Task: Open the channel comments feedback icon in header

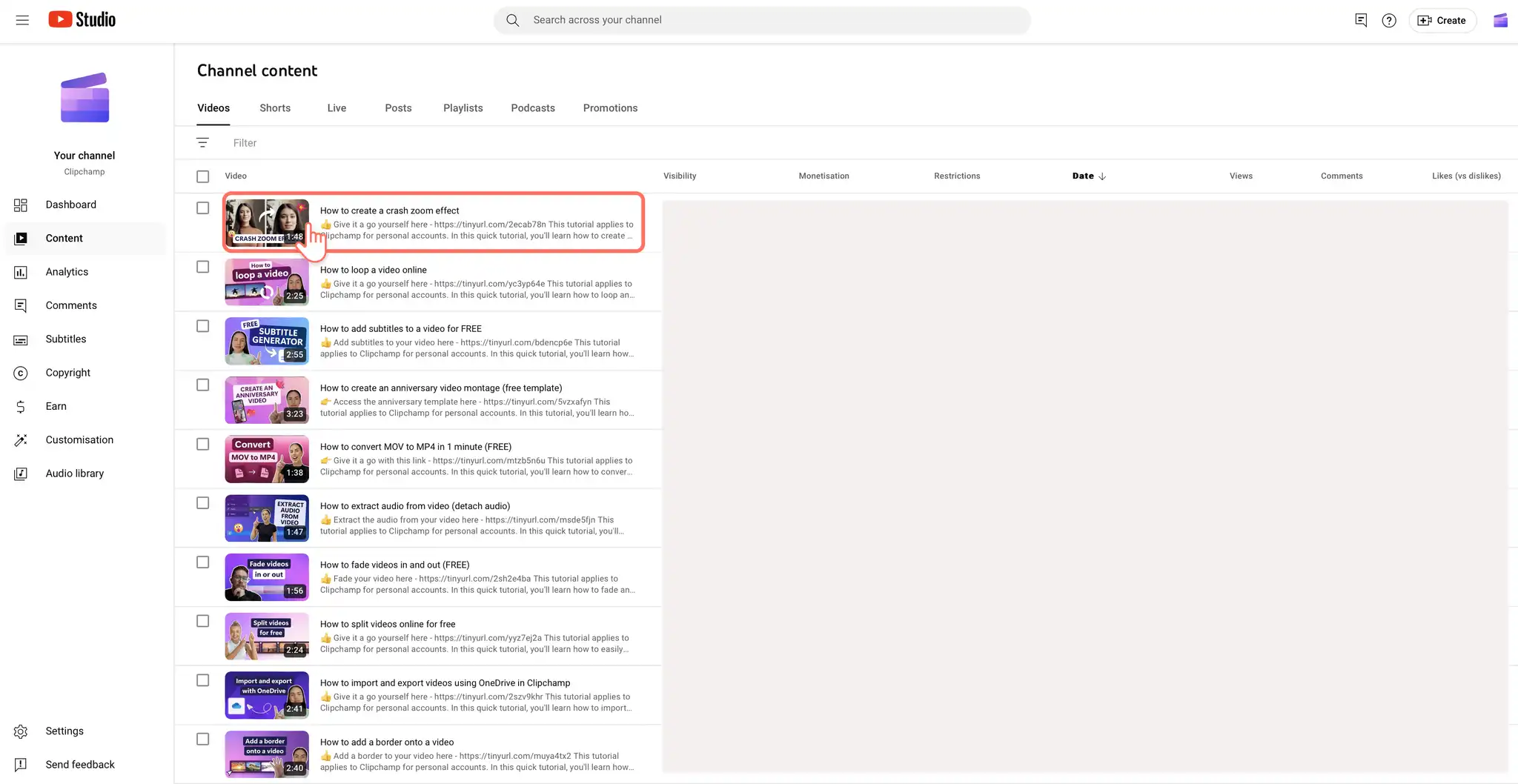Action: (x=1361, y=20)
